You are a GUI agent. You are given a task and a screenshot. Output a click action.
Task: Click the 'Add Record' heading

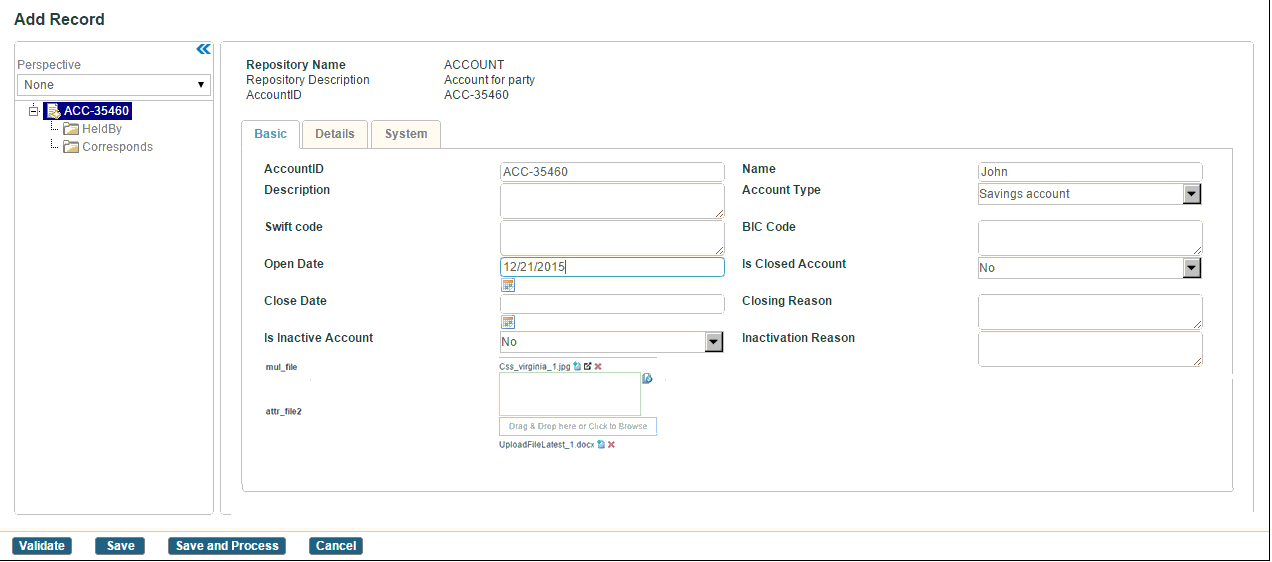click(59, 19)
